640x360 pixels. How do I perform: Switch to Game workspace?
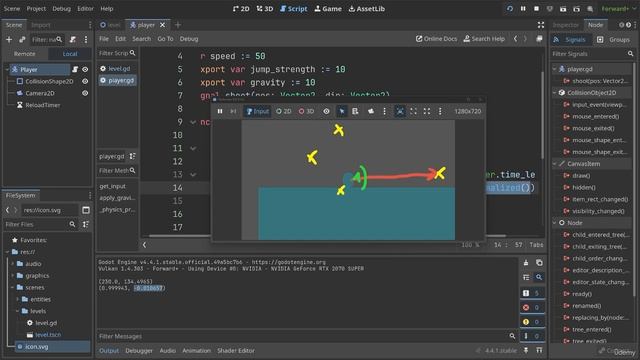pyautogui.click(x=328, y=9)
